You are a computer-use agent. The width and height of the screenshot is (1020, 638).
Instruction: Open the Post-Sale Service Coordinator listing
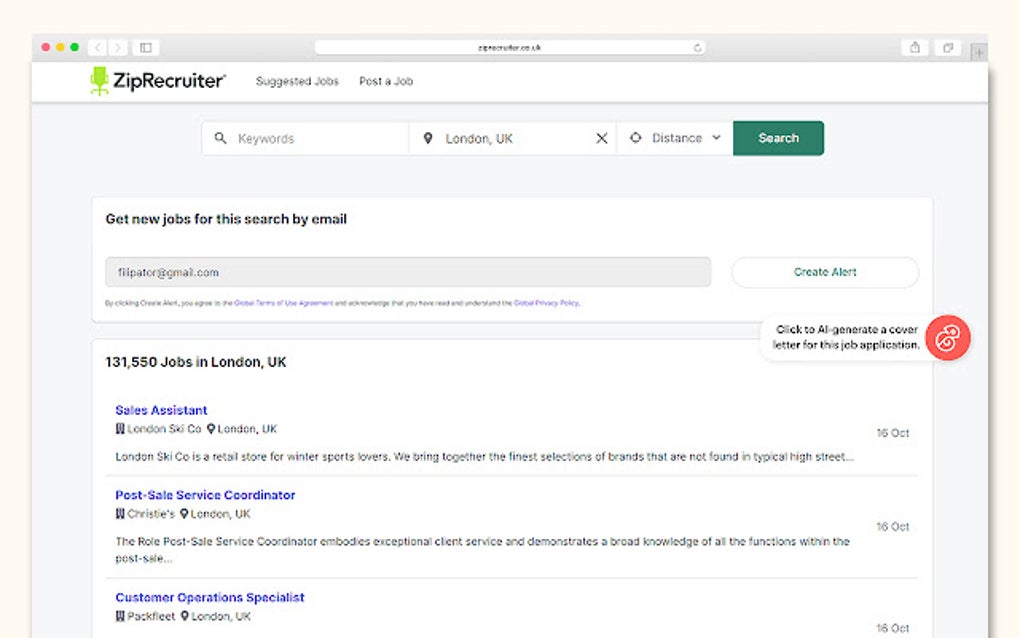(x=205, y=495)
